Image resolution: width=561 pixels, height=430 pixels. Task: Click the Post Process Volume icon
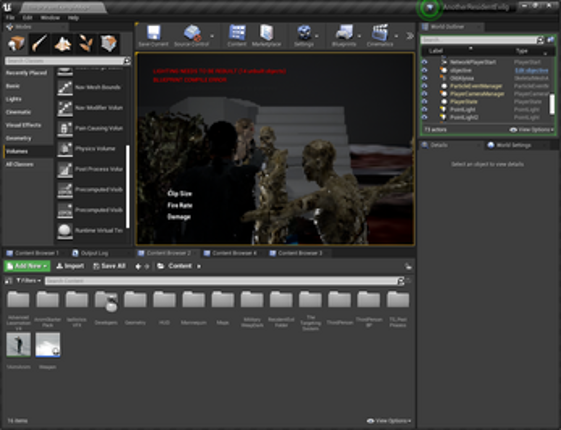click(x=65, y=169)
